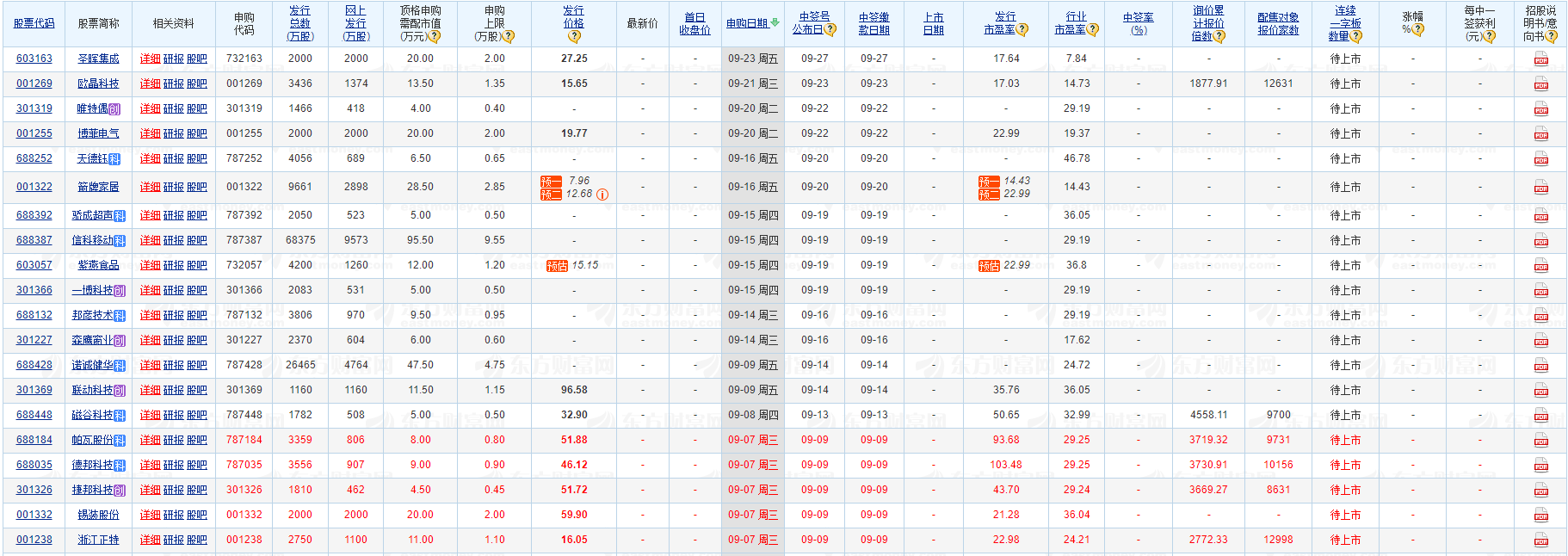Open the PDF prospectus for stock 603057

click(1540, 266)
